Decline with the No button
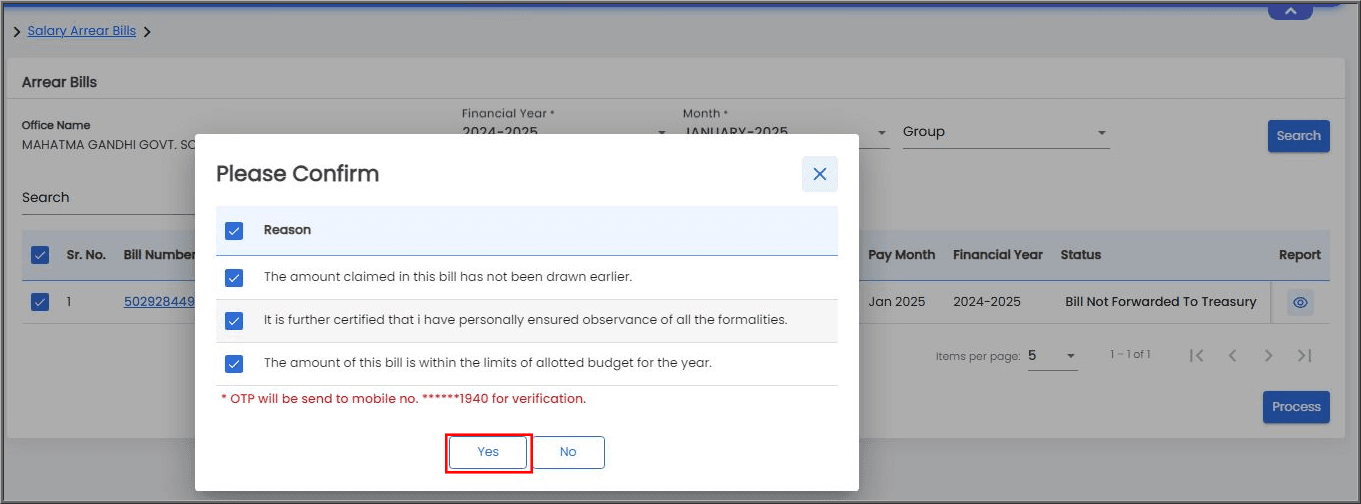1361x504 pixels. [x=568, y=452]
